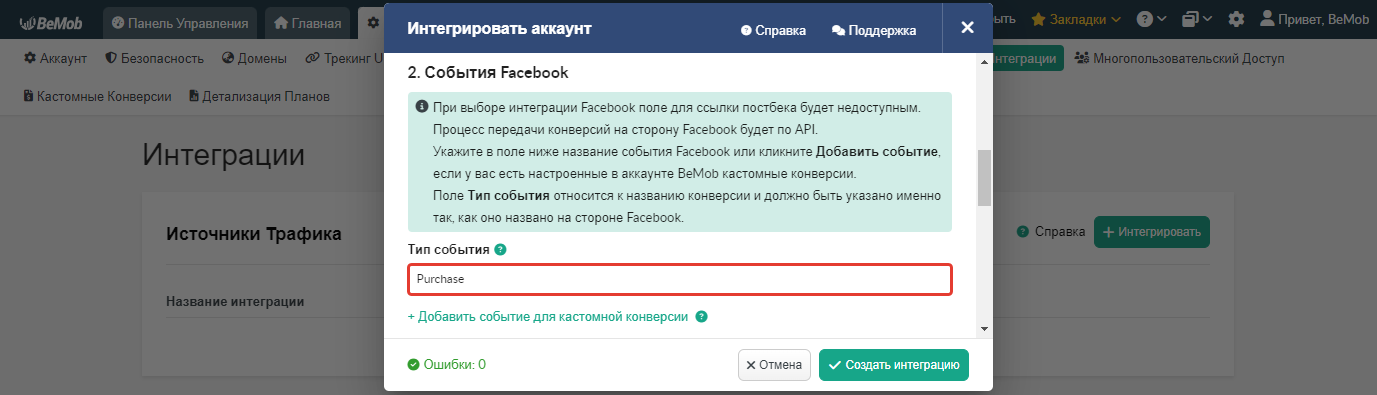Click the Название интеграции column header
The height and width of the screenshot is (395, 1377).
pos(235,301)
